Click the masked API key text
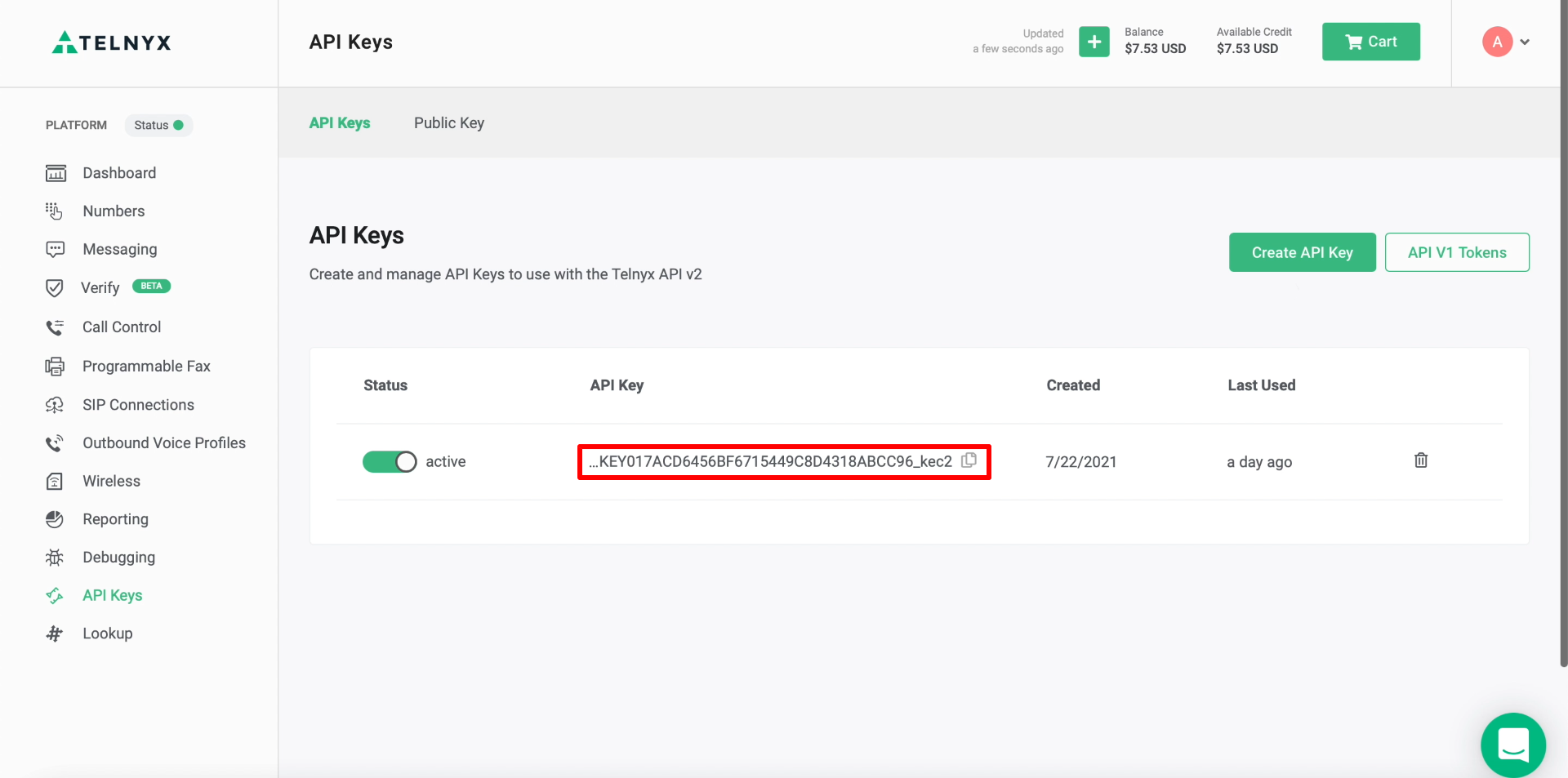The height and width of the screenshot is (778, 1568). pyautogui.click(x=770, y=462)
